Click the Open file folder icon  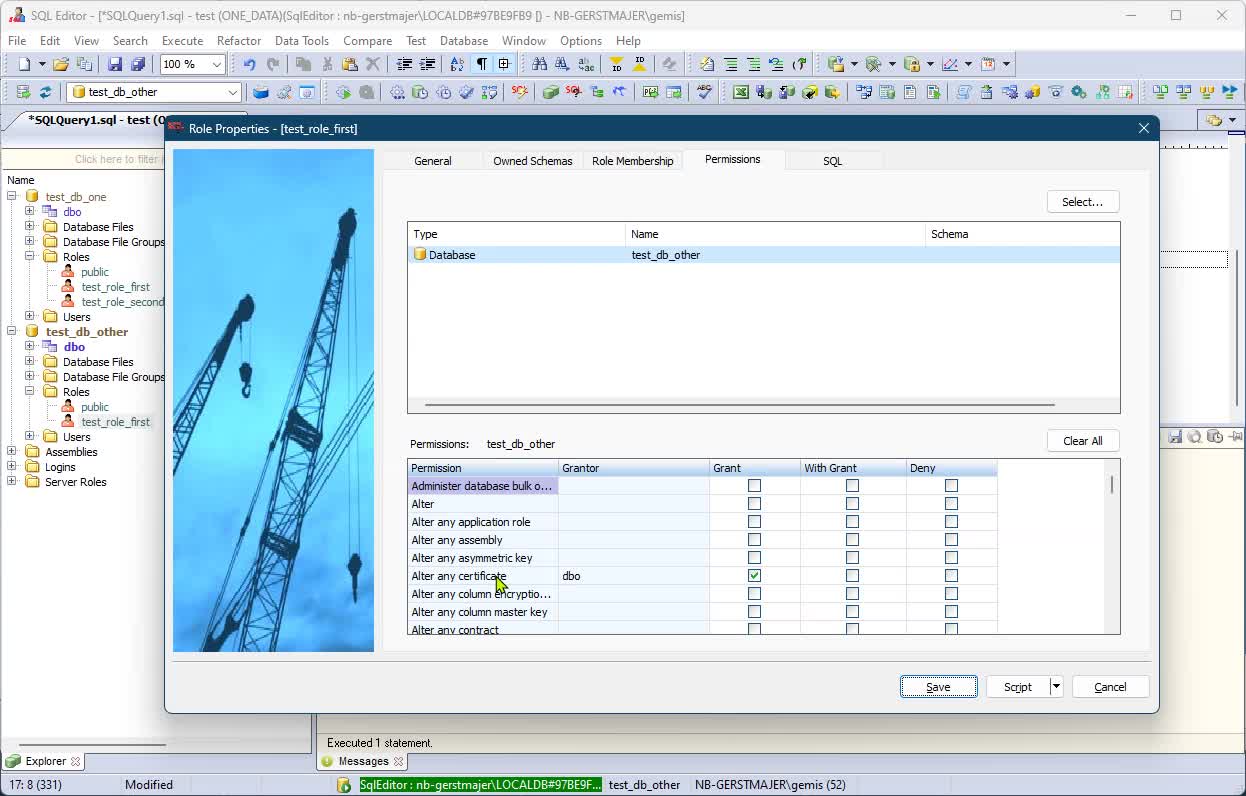pyautogui.click(x=61, y=64)
